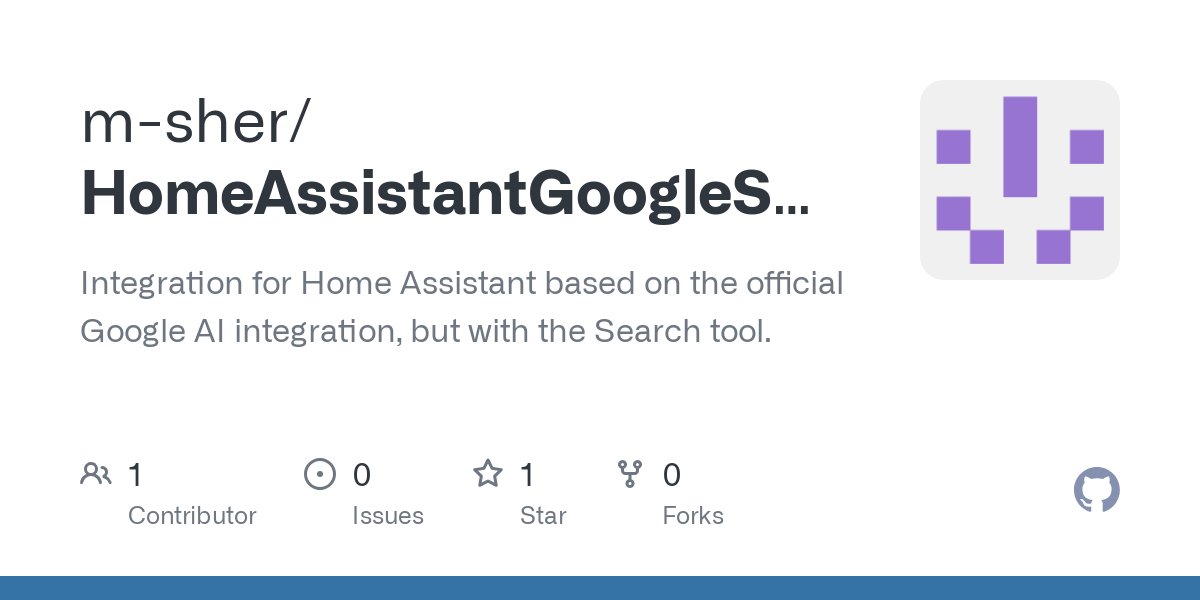The image size is (1200, 600).
Task: Click the forks count number 0
Action: (672, 474)
